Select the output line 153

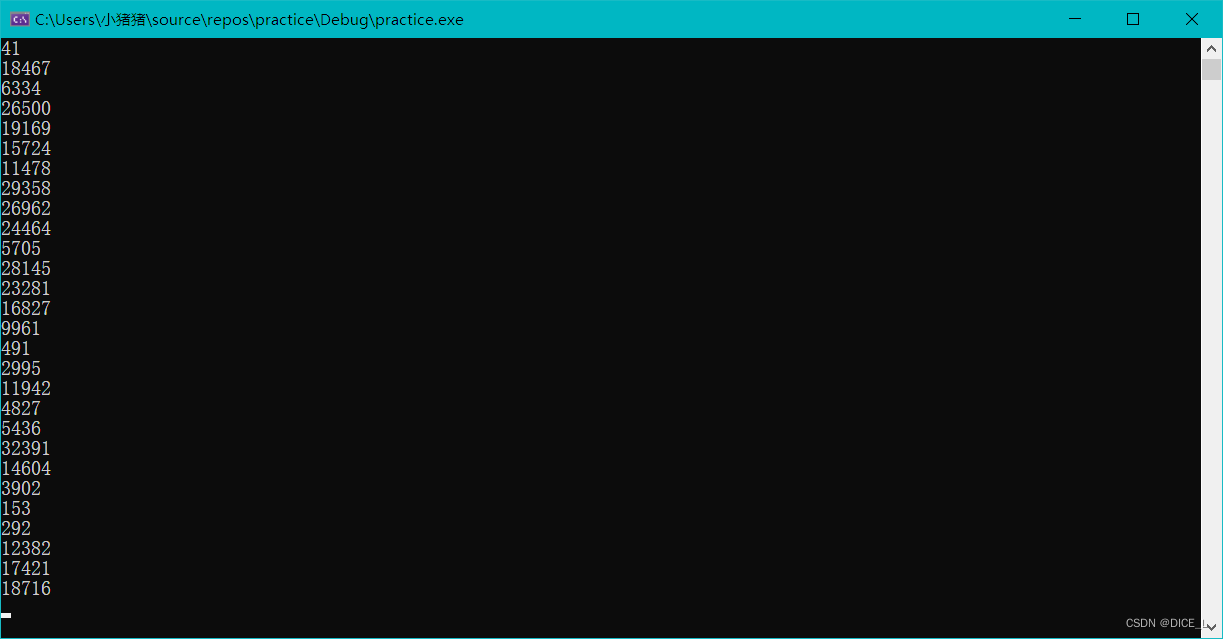click(16, 509)
